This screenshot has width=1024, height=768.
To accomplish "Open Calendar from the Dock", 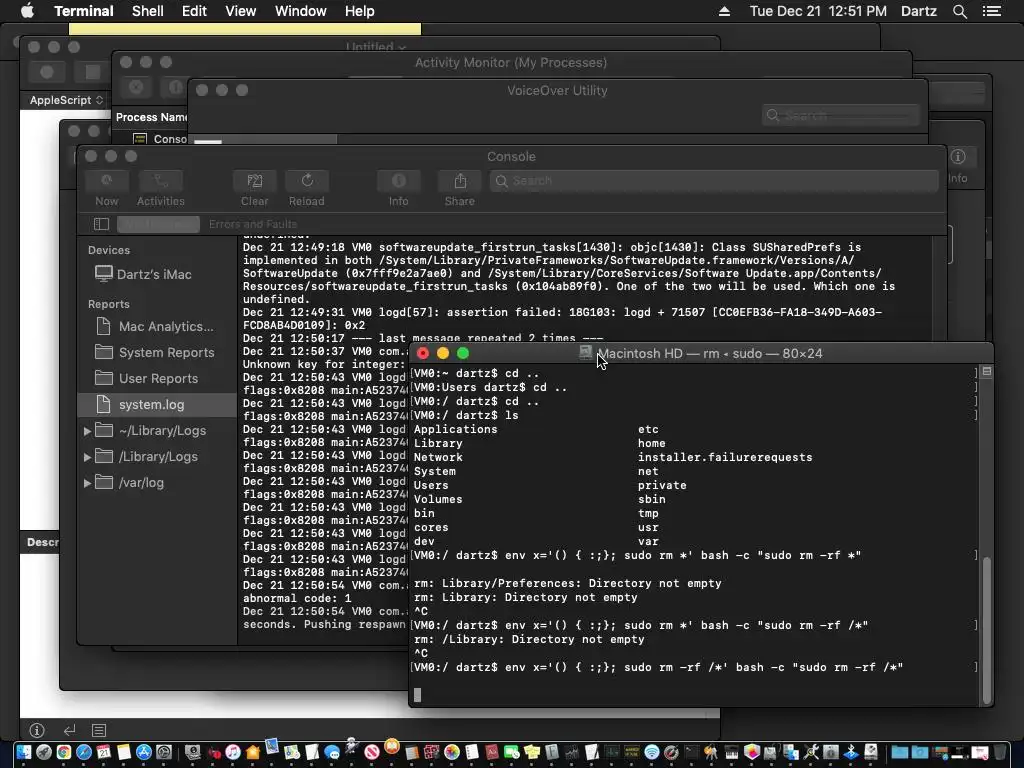I will pyautogui.click(x=103, y=752).
